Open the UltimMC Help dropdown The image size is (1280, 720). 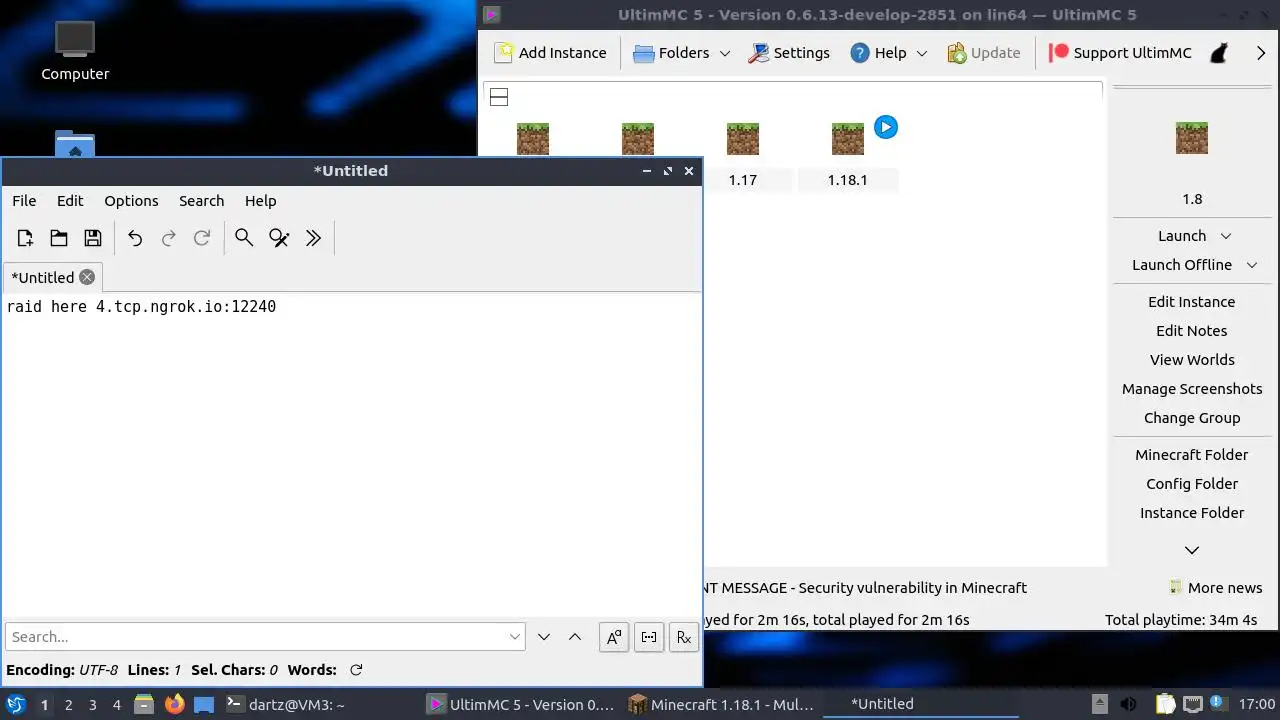pyautogui.click(x=889, y=53)
